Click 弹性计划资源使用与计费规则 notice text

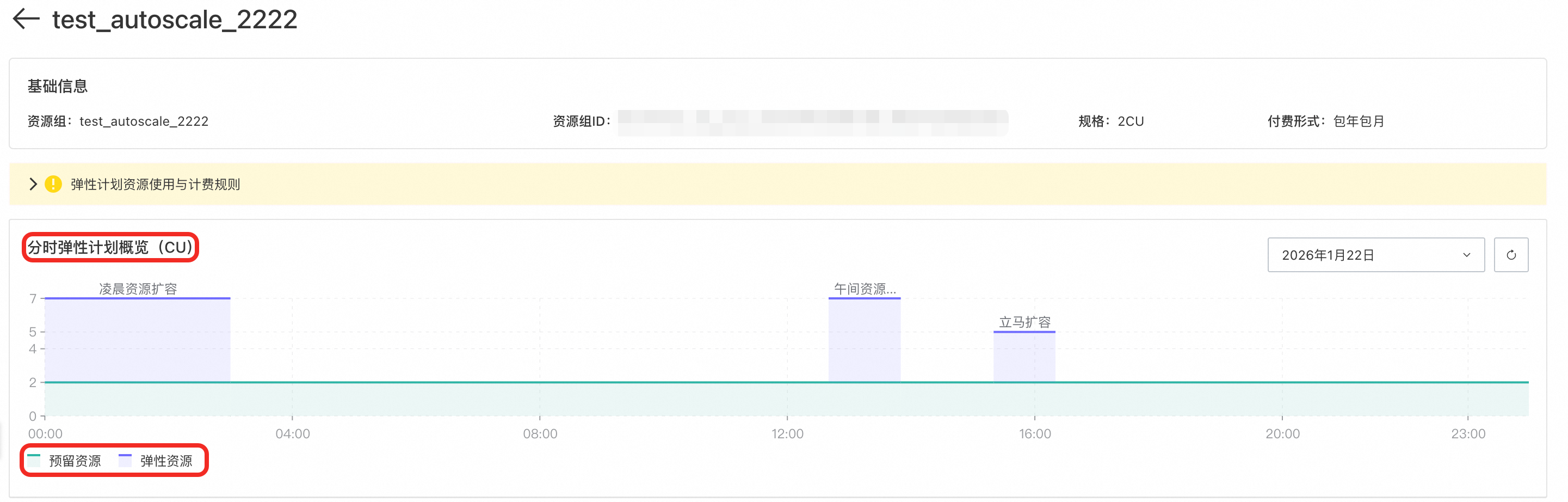pyautogui.click(x=155, y=184)
